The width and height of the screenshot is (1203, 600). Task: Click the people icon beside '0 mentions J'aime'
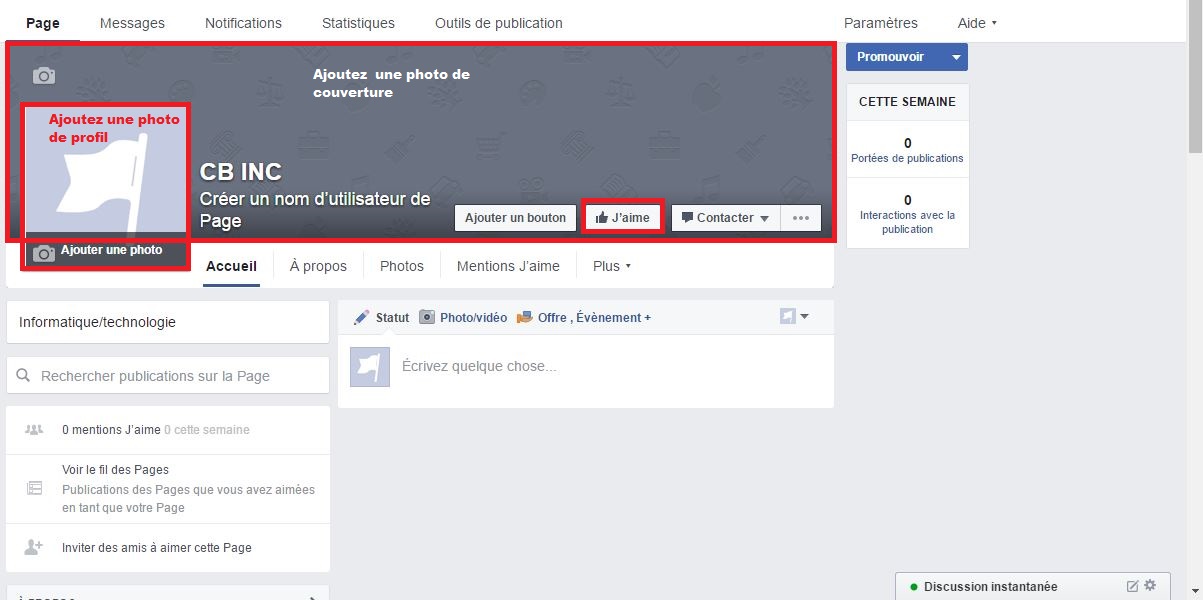tap(34, 430)
